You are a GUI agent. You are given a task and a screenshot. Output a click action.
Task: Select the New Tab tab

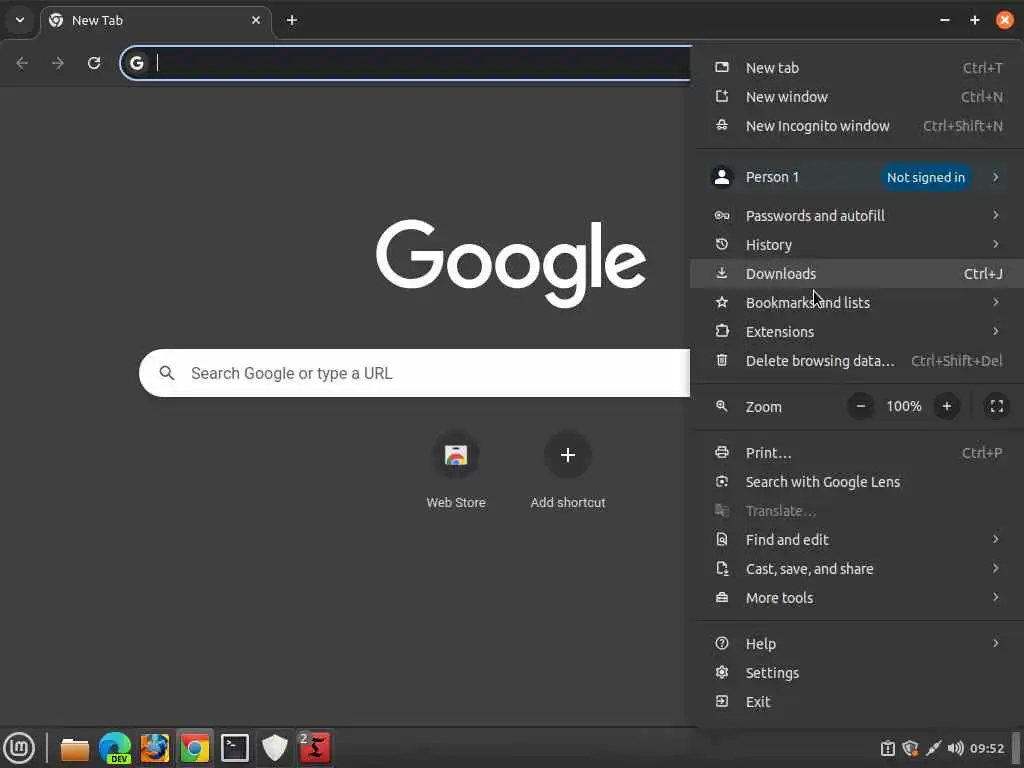[x=156, y=21]
